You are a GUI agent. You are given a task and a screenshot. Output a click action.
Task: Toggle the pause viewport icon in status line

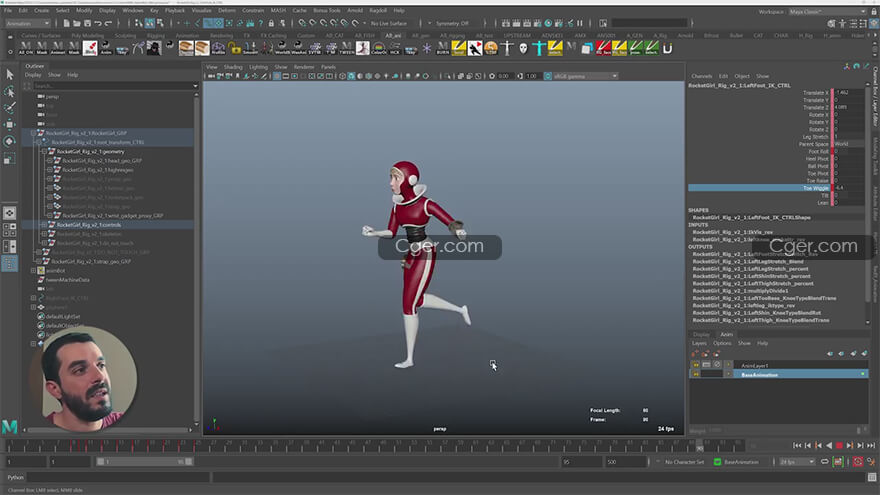580,24
